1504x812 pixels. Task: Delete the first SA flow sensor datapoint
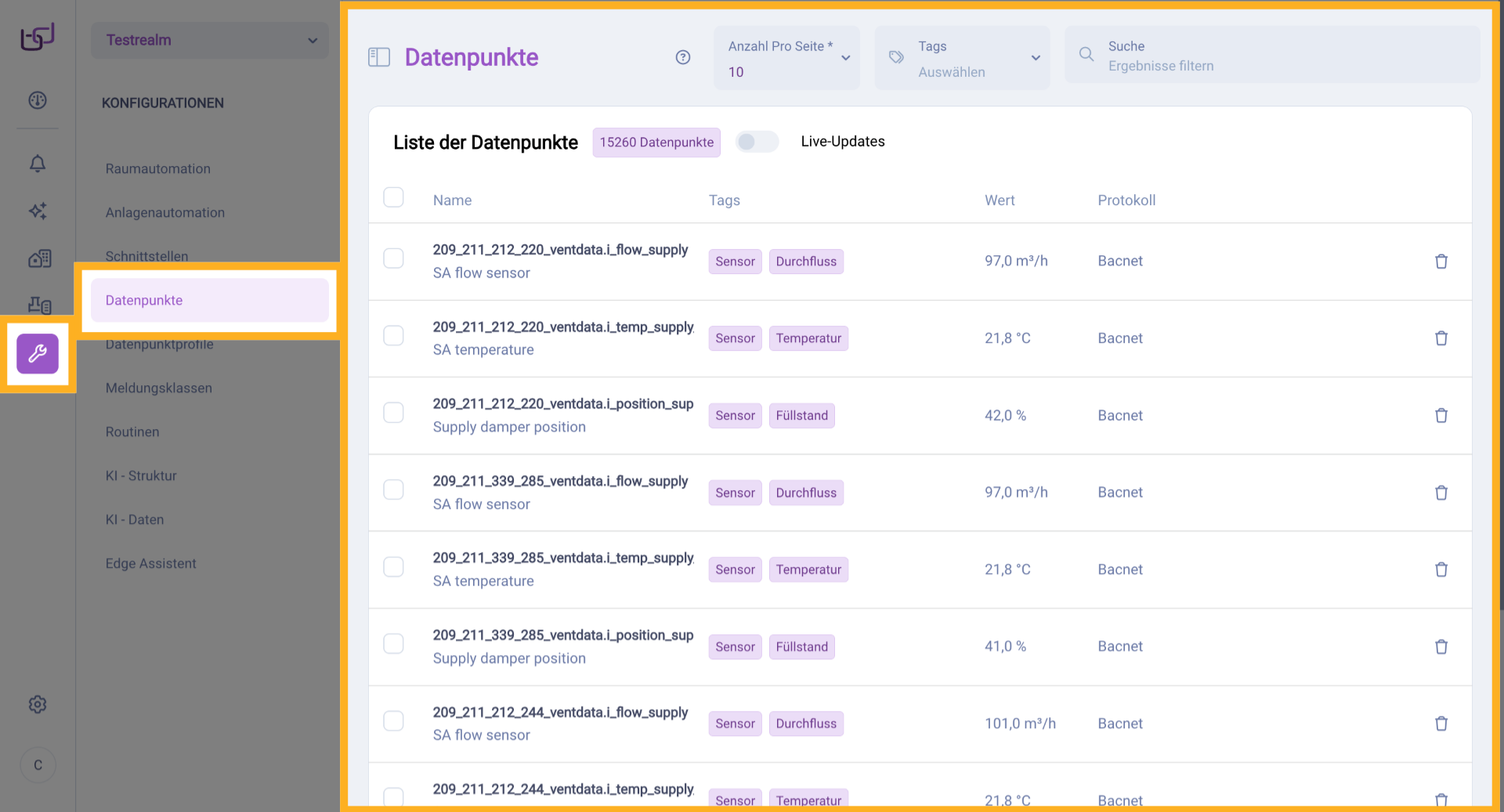(x=1441, y=262)
